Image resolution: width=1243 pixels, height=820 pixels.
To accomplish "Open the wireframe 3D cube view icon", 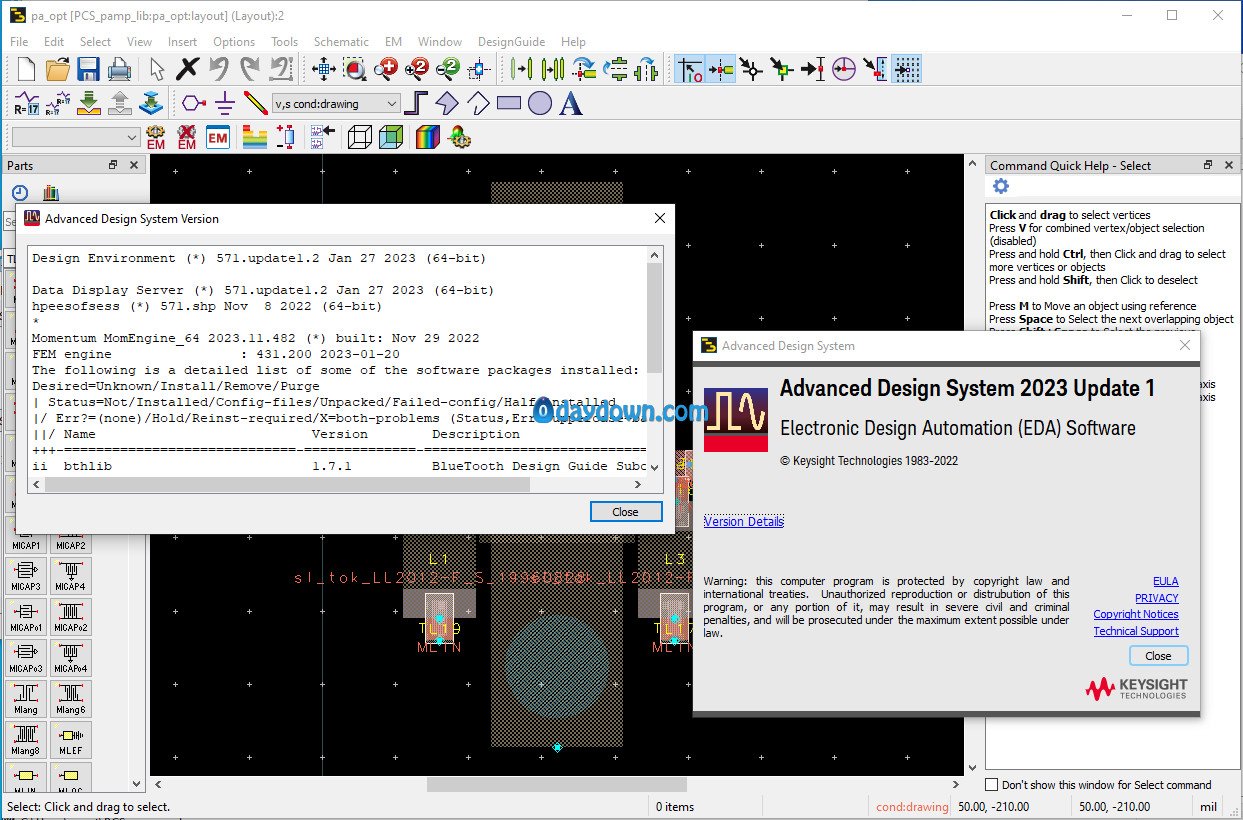I will pyautogui.click(x=359, y=137).
